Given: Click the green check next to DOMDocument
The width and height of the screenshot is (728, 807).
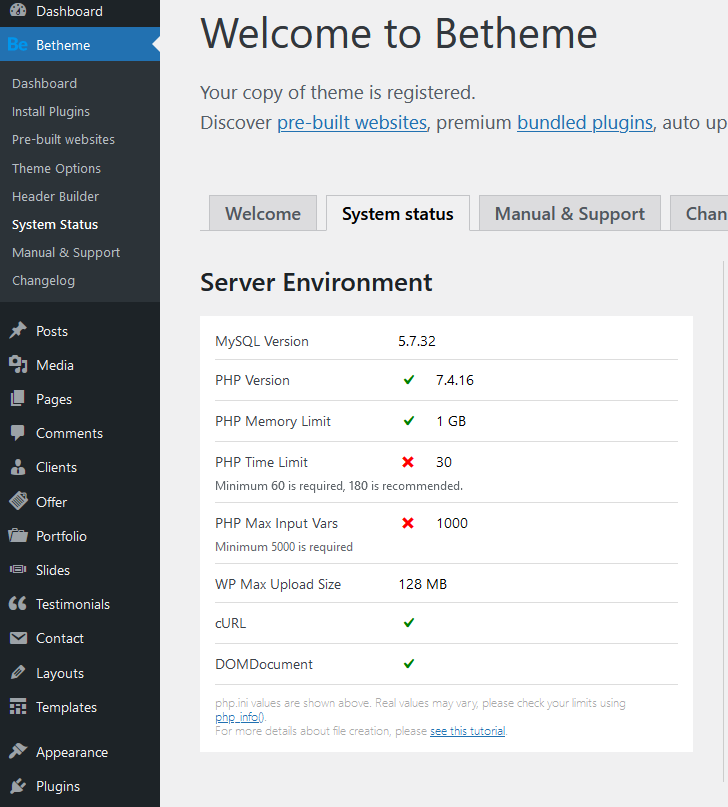Looking at the screenshot, I should [409, 663].
